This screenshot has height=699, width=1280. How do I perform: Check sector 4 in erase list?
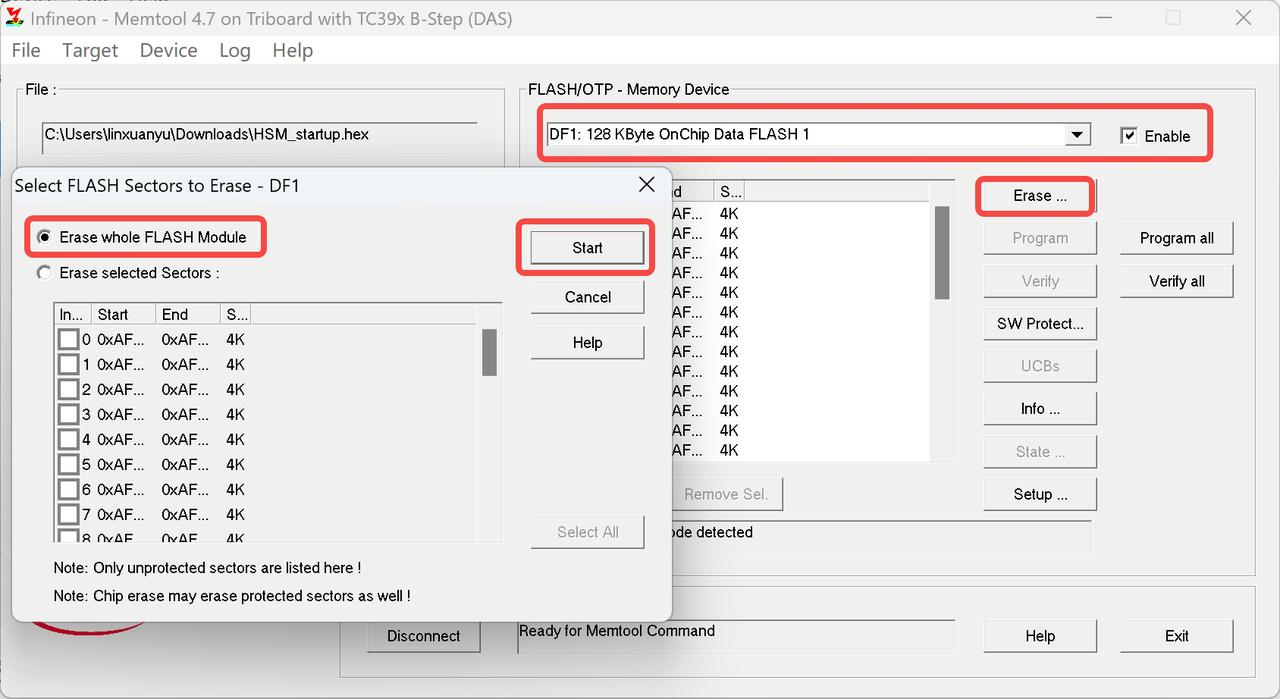(68, 439)
